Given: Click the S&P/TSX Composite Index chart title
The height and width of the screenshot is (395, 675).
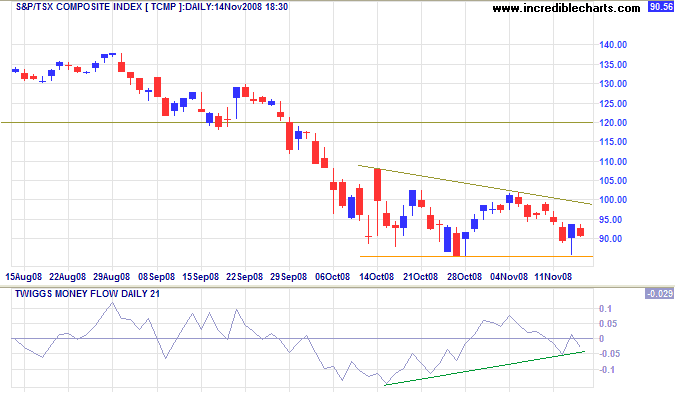Looking at the screenshot, I should [x=152, y=7].
